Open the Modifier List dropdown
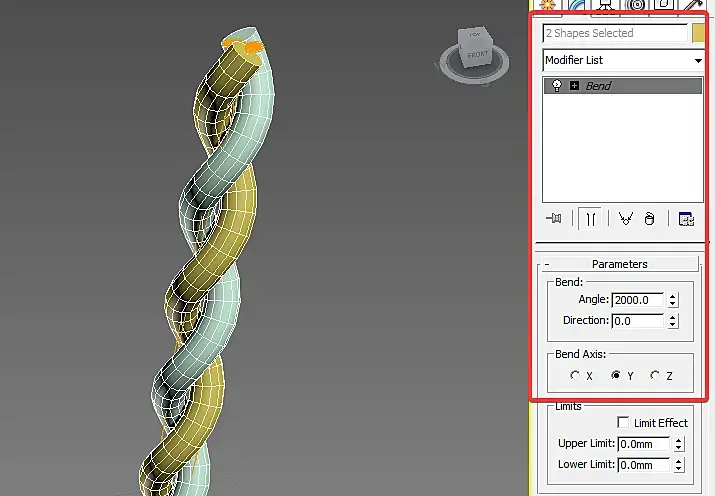This screenshot has height=496, width=715. click(x=623, y=60)
